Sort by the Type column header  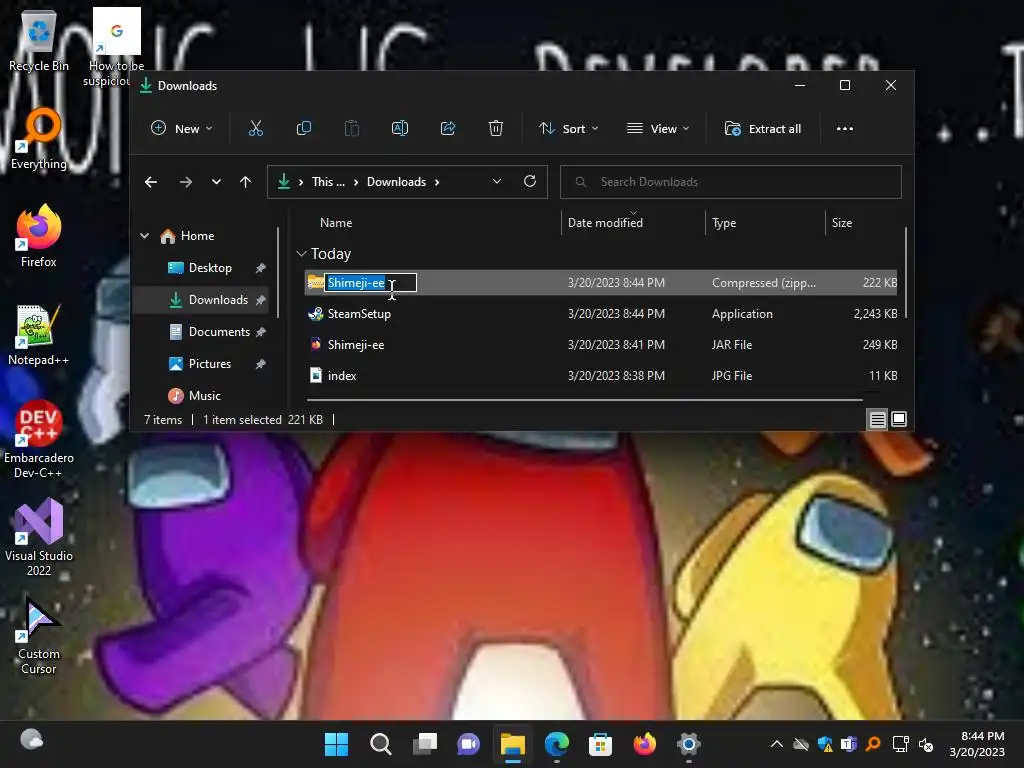point(724,223)
